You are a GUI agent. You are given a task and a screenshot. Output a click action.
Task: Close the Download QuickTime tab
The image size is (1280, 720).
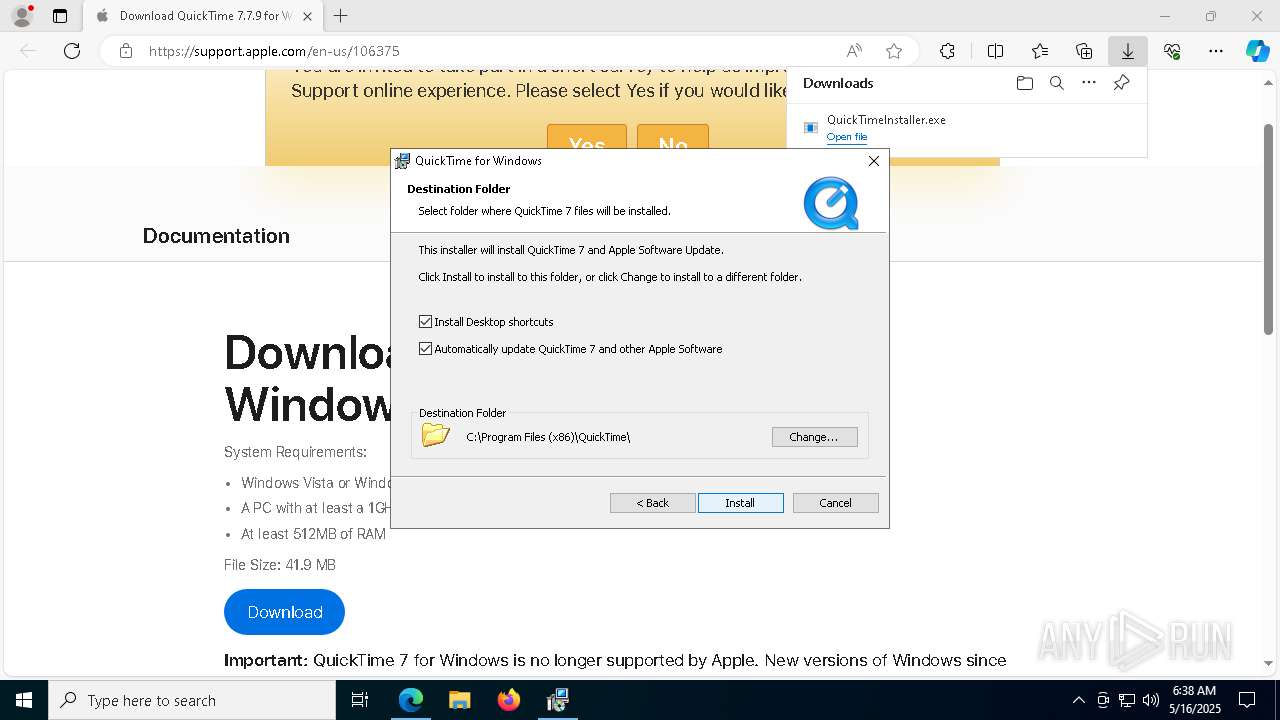307,16
